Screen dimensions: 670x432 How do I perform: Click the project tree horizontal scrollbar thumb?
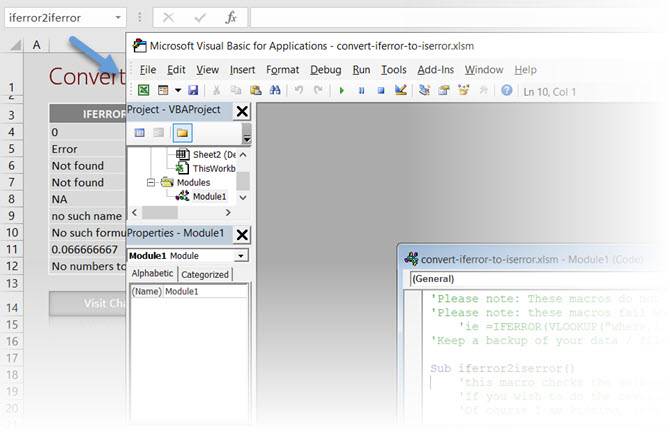click(160, 212)
